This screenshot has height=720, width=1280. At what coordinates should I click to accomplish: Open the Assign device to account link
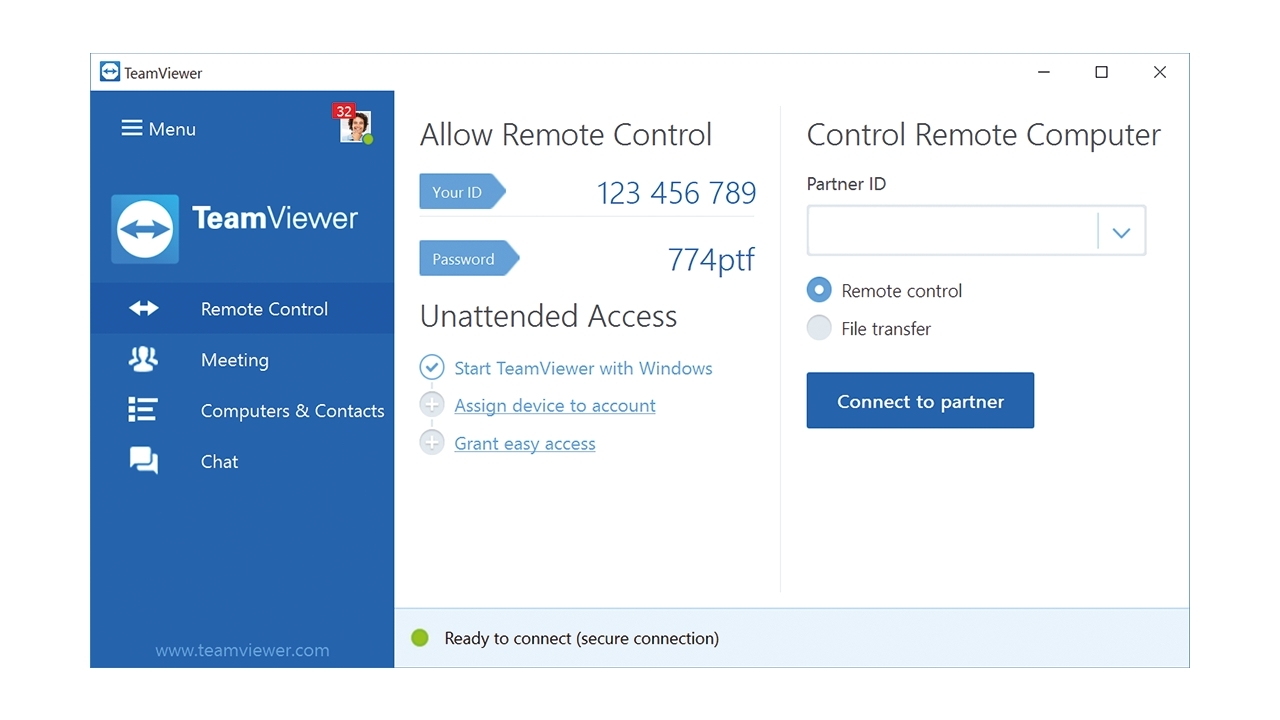pos(555,406)
